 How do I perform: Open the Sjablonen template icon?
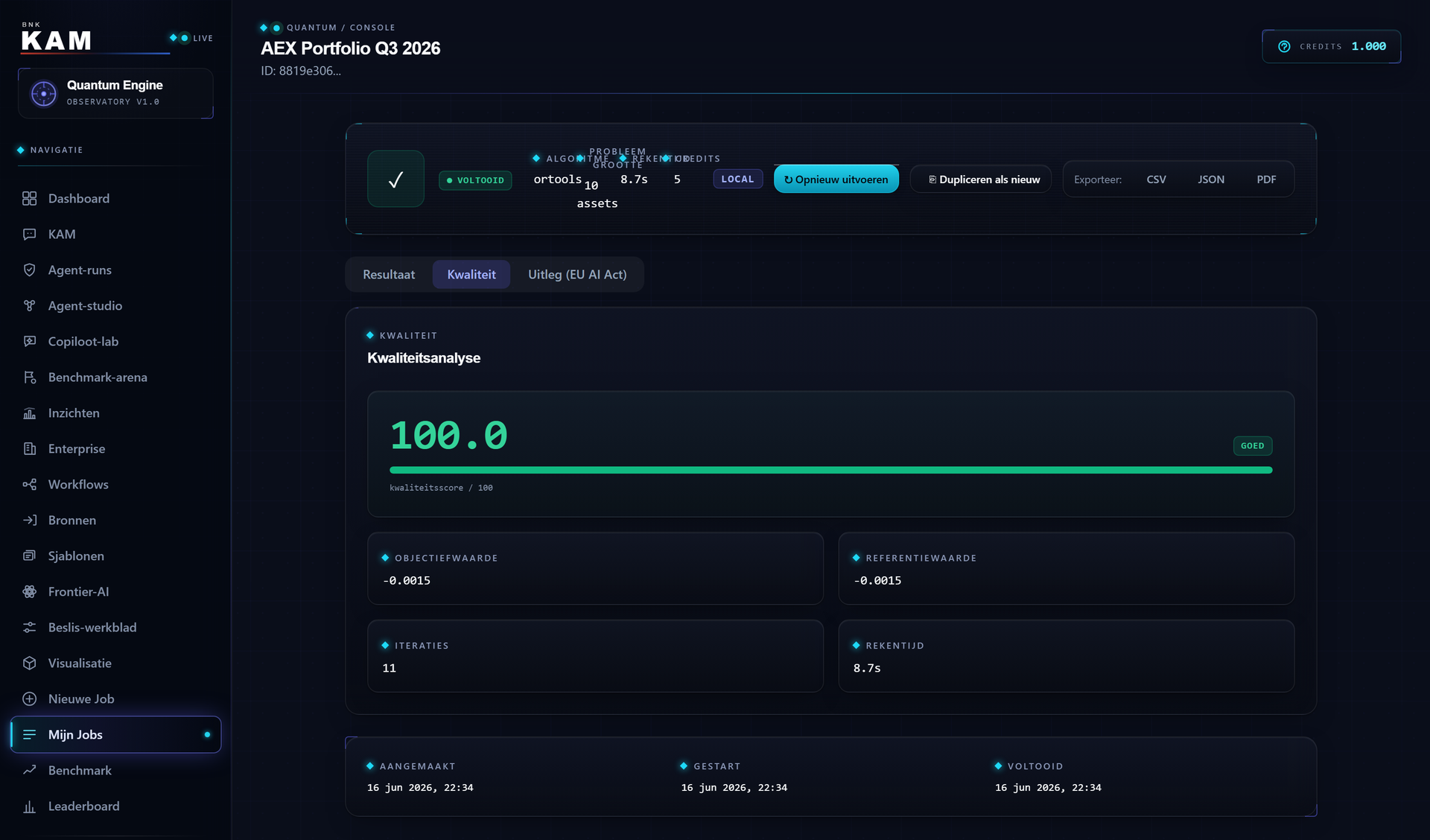29,556
